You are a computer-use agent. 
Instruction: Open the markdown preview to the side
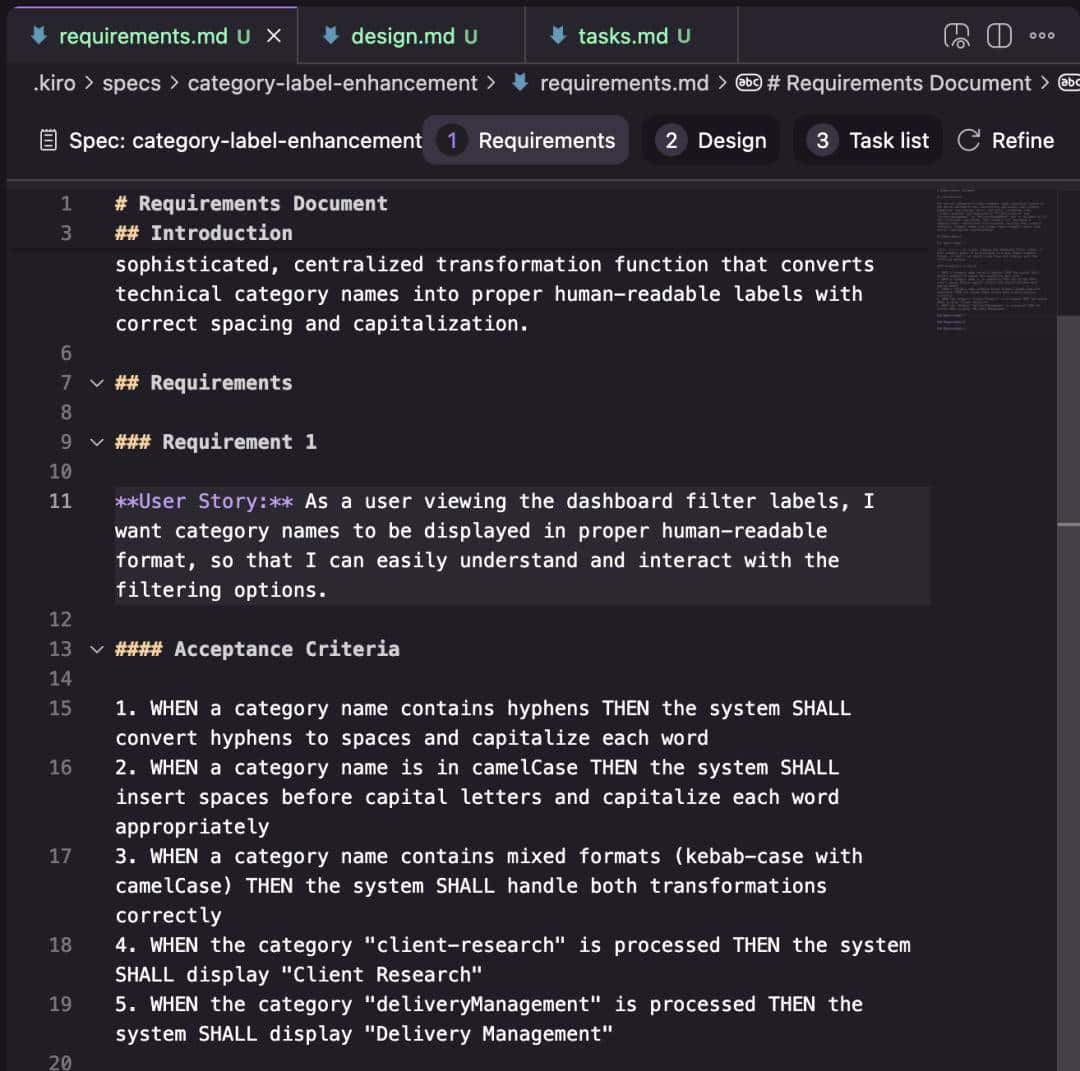[957, 36]
